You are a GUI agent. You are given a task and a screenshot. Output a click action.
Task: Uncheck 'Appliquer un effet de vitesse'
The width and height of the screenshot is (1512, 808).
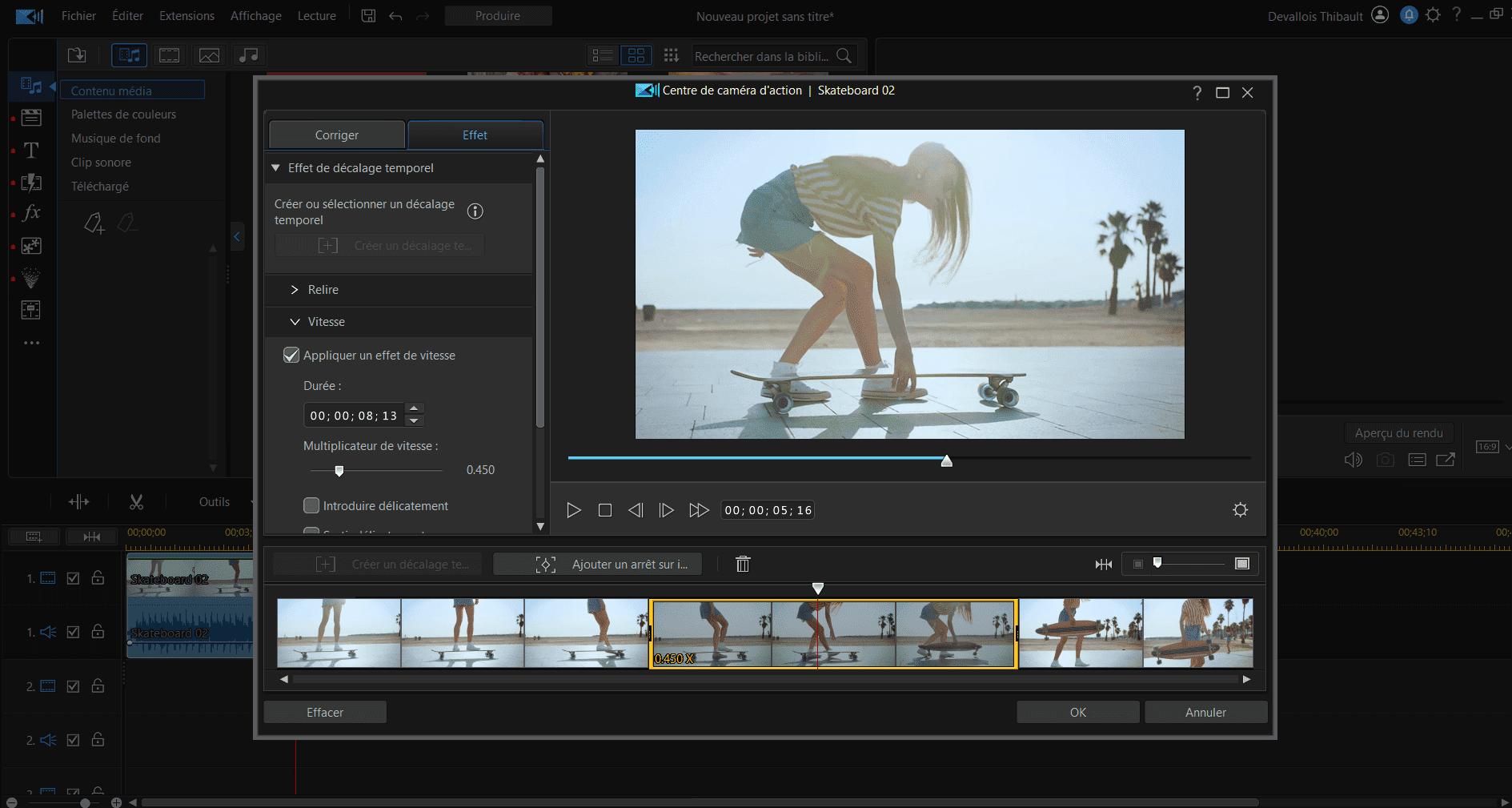click(x=291, y=355)
